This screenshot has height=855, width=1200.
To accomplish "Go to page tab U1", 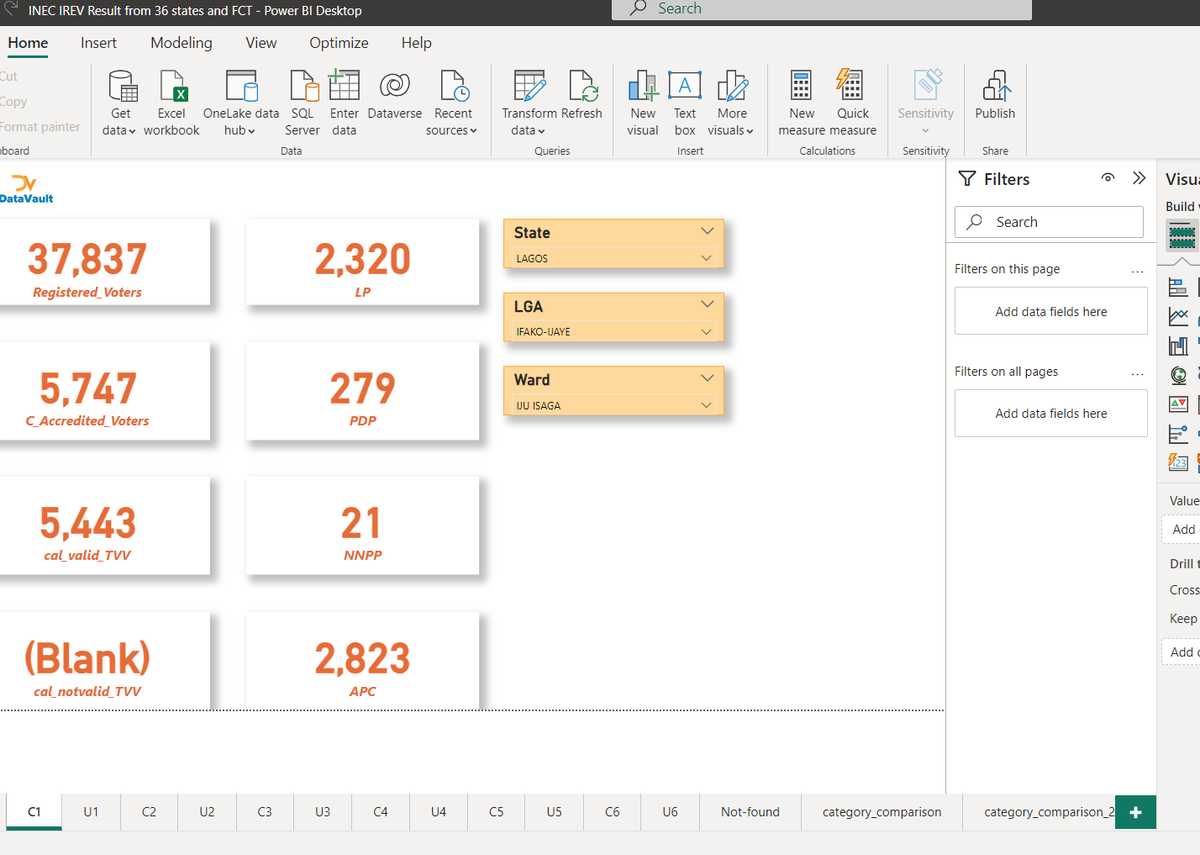I will pos(91,812).
